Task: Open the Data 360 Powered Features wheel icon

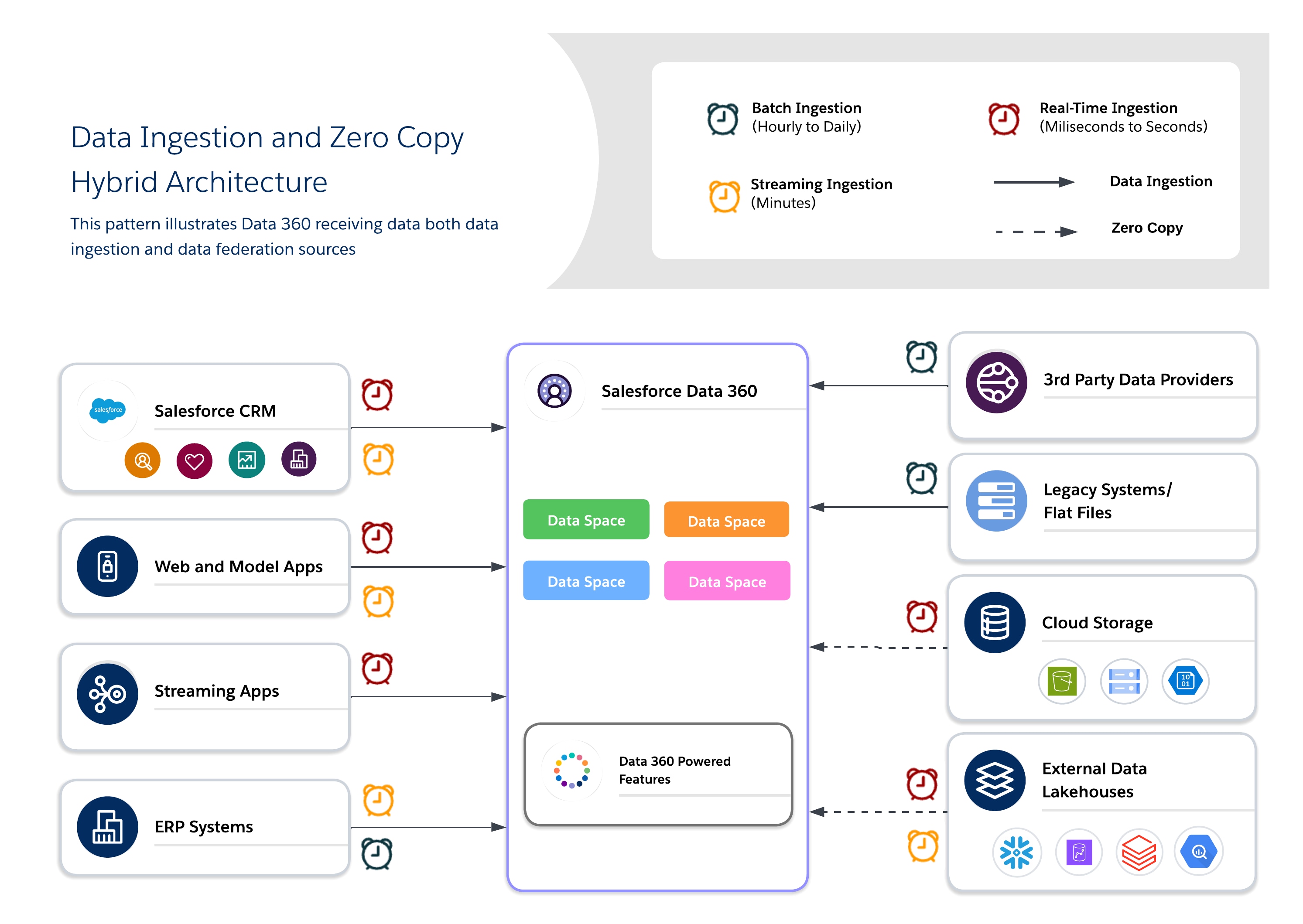Action: point(571,770)
